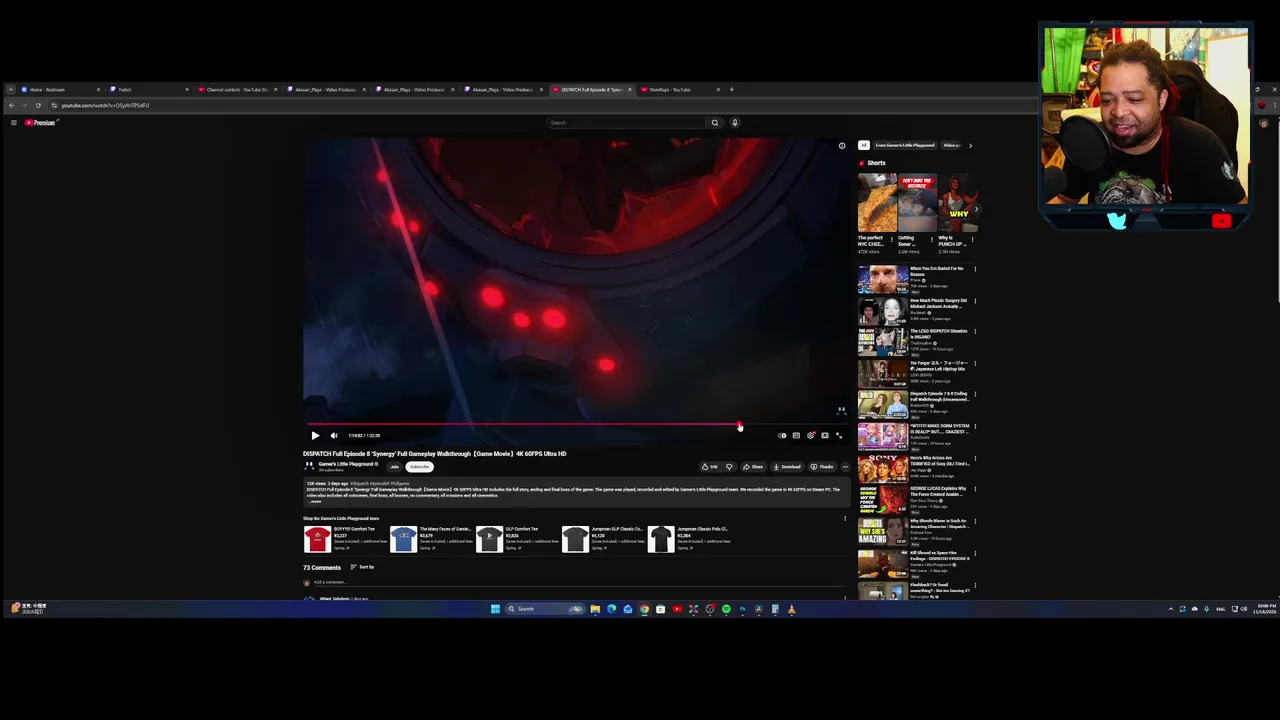This screenshot has width=1280, height=720.
Task: Open Dispatch Episode 7 & 8 Ending video
Action: tap(883, 405)
